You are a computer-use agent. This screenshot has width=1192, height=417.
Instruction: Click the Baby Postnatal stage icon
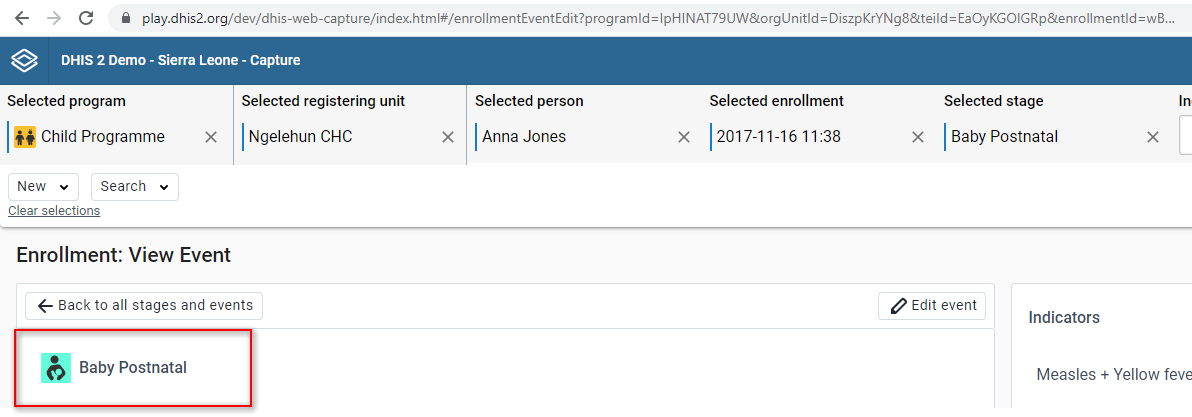coord(55,368)
